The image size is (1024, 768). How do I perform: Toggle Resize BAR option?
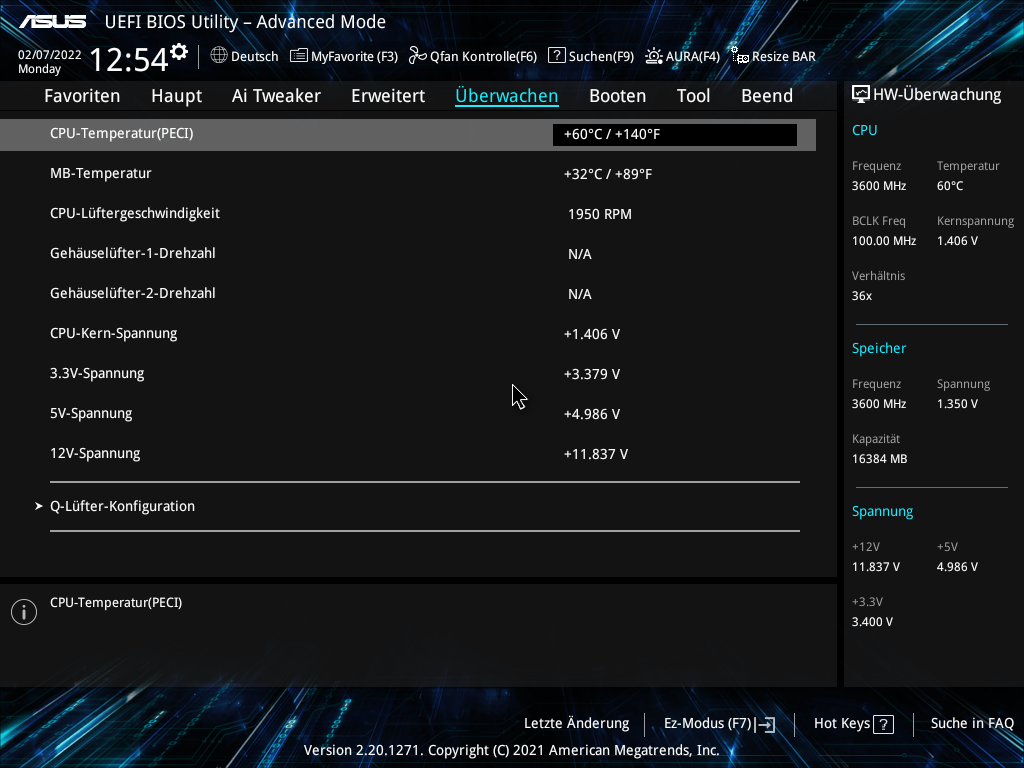pos(784,57)
